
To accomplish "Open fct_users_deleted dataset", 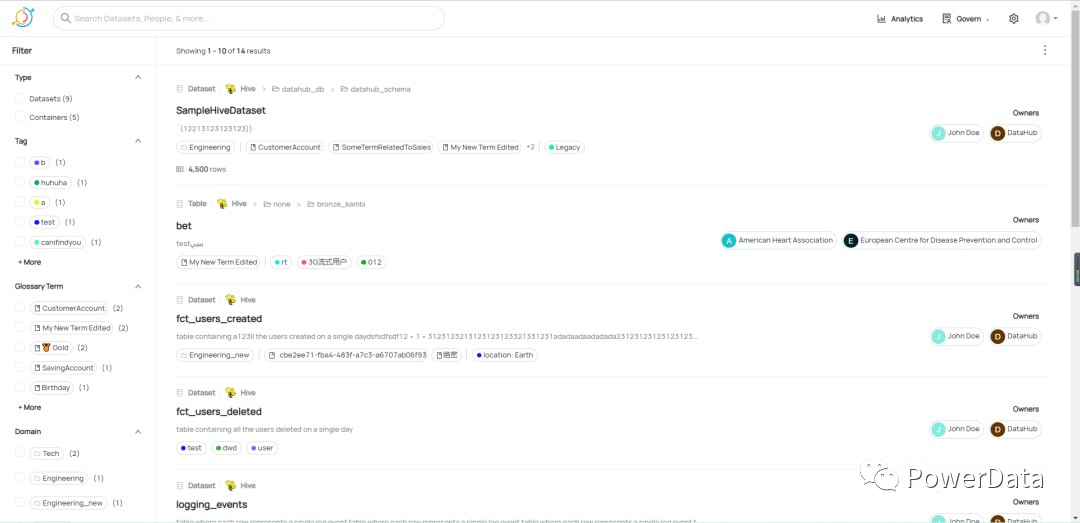I will coord(219,411).
